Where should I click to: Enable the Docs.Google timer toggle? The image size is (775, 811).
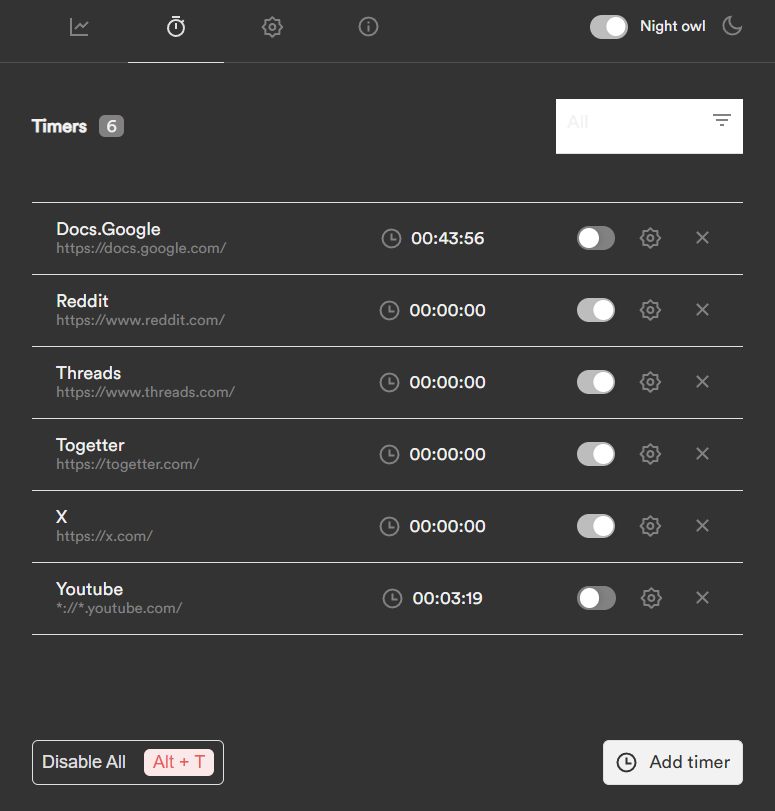pyautogui.click(x=596, y=238)
